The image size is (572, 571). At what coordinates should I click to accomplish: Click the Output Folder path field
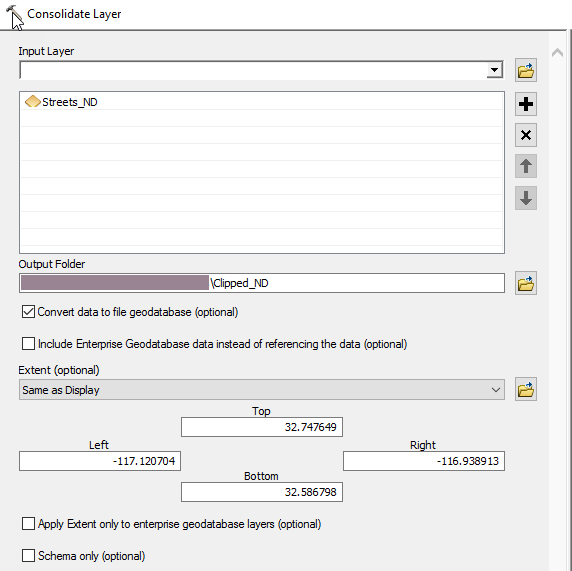tap(262, 283)
